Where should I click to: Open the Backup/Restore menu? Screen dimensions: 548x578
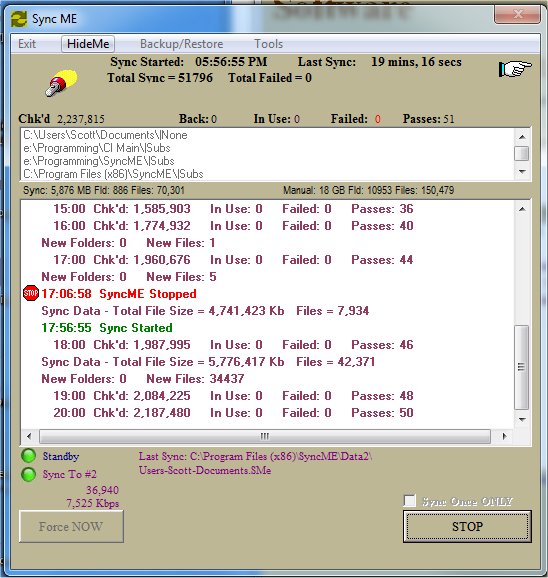tap(182, 44)
